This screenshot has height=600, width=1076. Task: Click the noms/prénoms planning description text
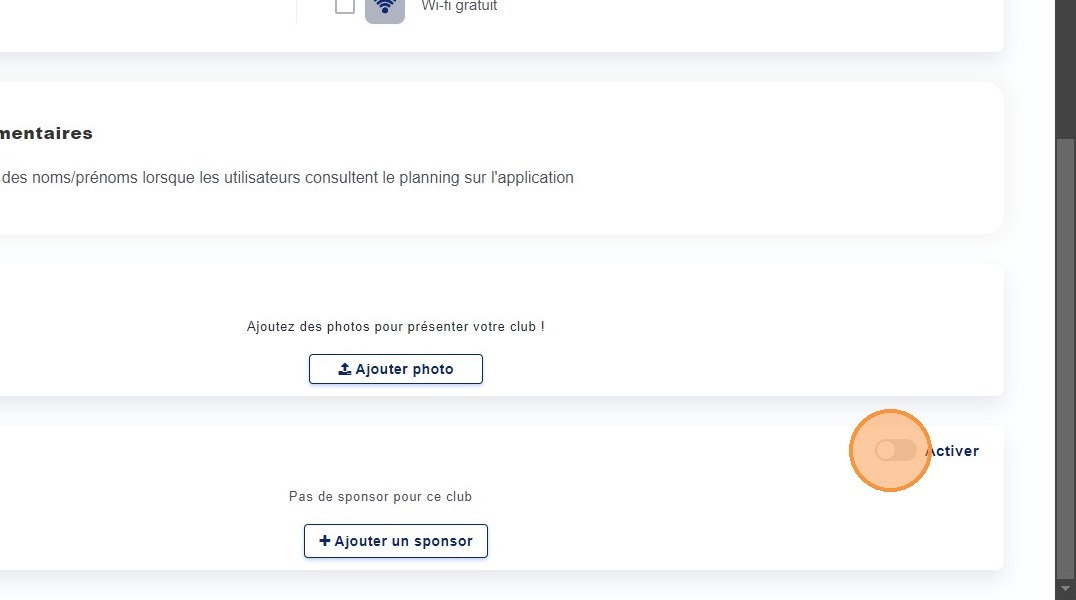click(288, 178)
